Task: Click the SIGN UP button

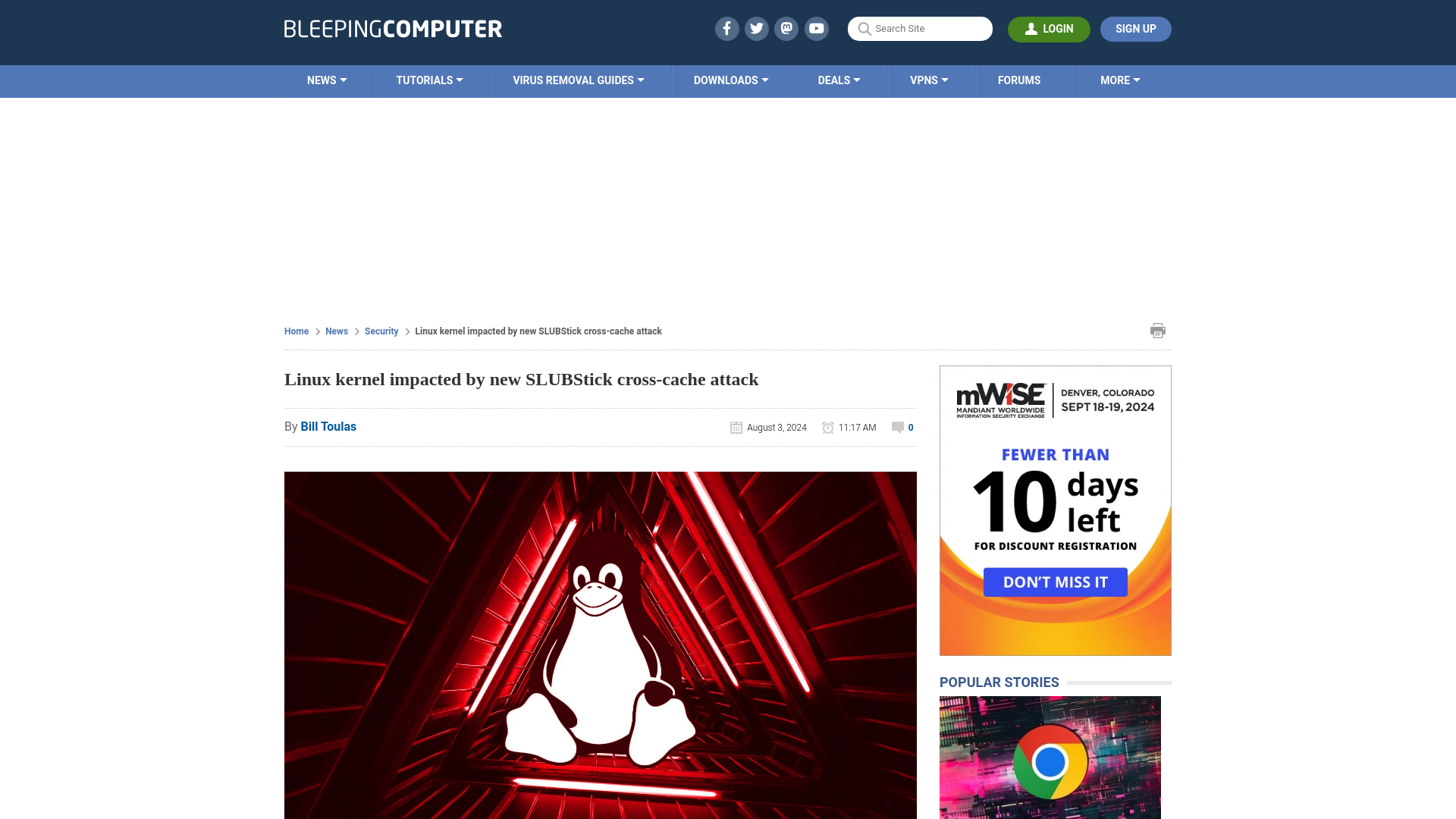Action: (x=1136, y=29)
